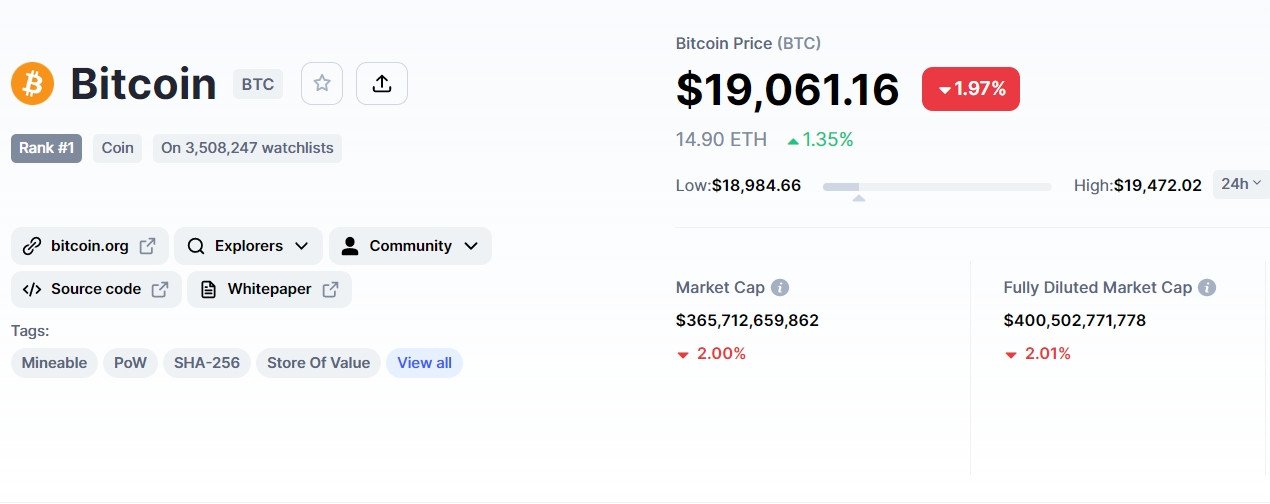Click the Low/High price range bar
This screenshot has width=1270, height=504.
click(x=937, y=186)
